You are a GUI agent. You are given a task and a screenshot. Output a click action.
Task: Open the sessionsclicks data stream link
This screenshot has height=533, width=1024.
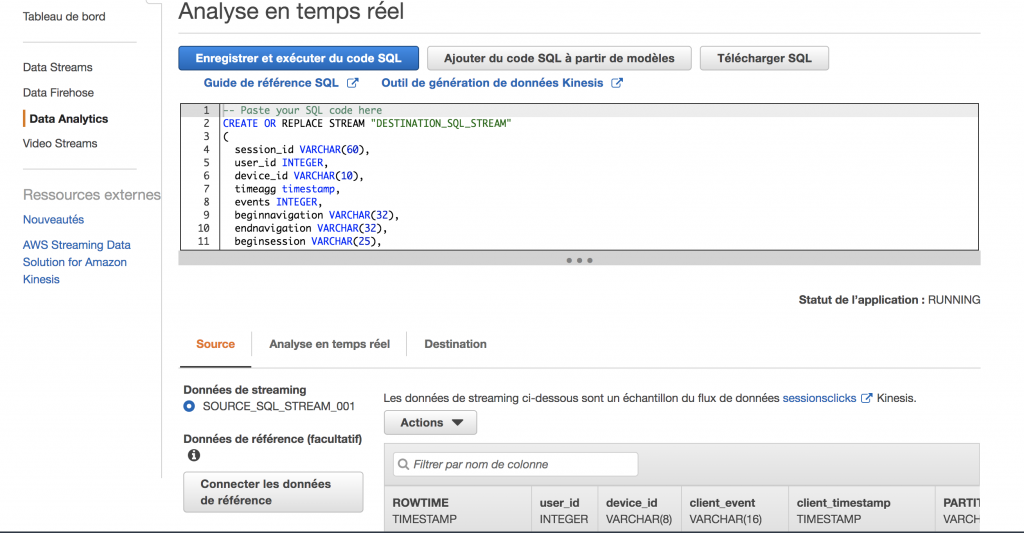[x=819, y=398]
